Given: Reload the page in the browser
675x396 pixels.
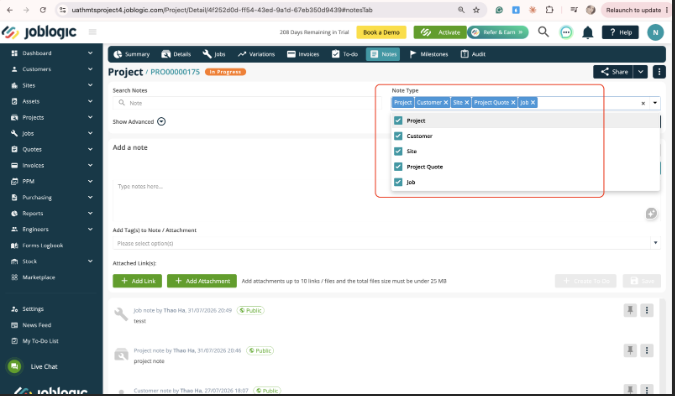Looking at the screenshot, I should point(43,10).
